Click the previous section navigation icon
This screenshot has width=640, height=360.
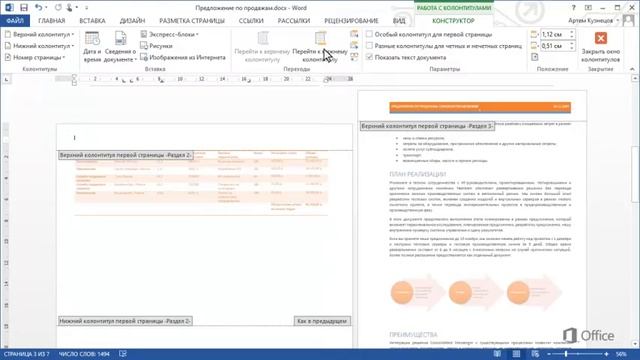[x=354, y=34]
